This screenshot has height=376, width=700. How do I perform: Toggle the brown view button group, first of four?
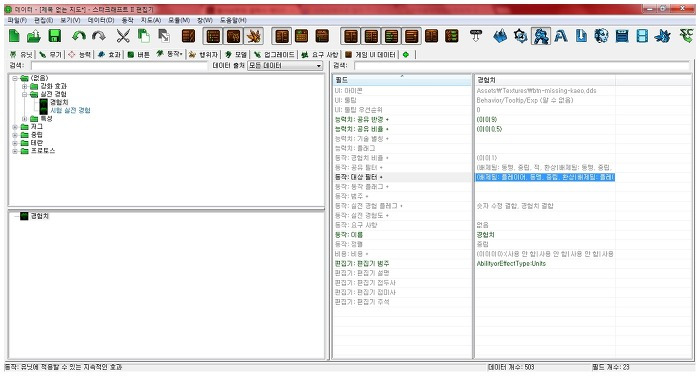351,36
